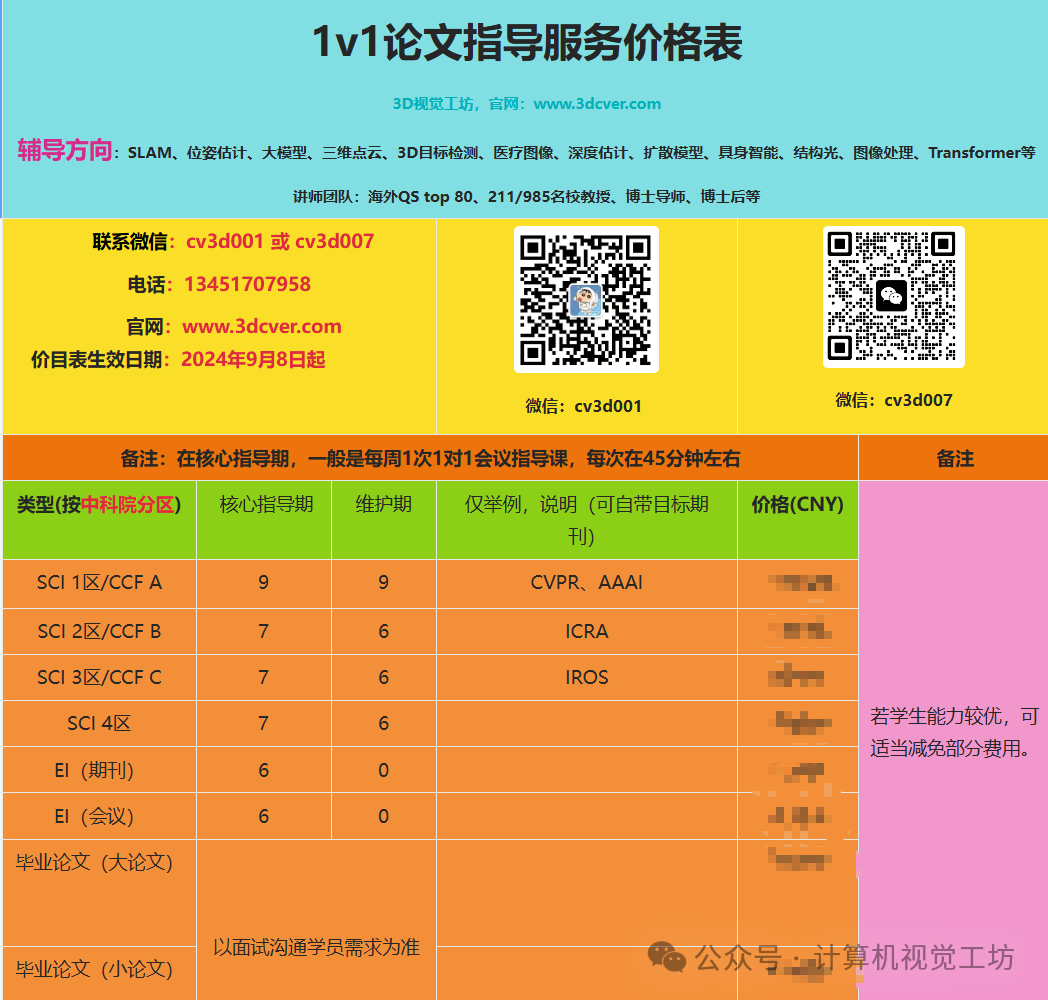Click 维护期 value 6 in SCI 3区/CCF C row

tap(384, 678)
